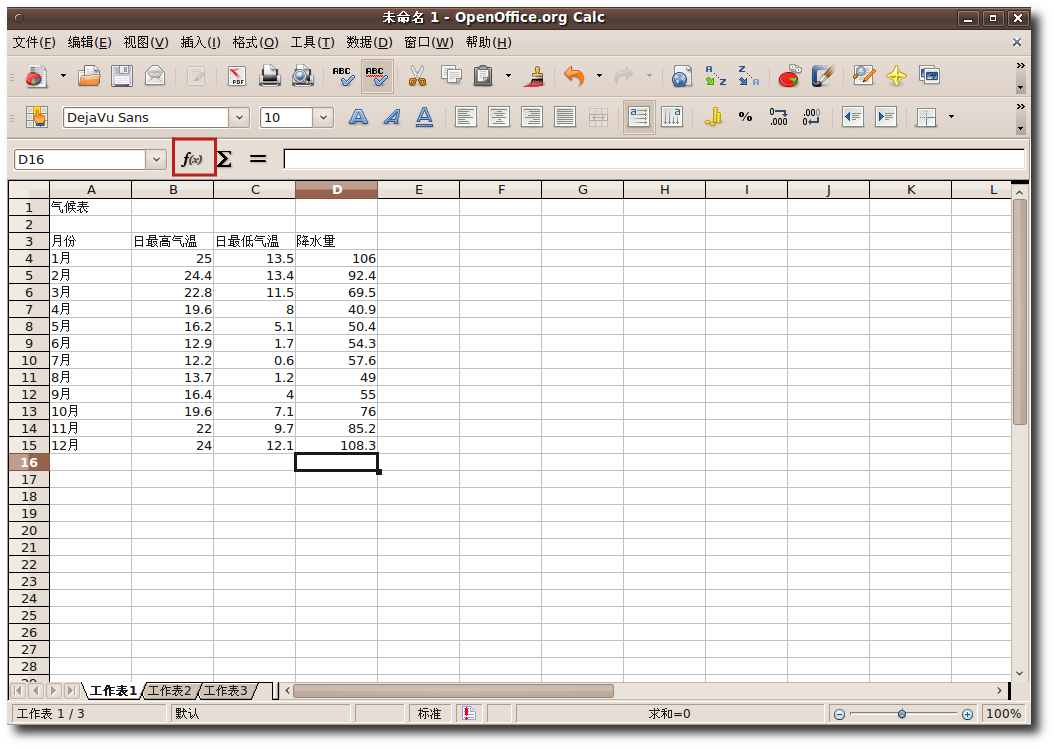Click the Sum sigma button
This screenshot has width=1054, height=748.
coord(225,159)
